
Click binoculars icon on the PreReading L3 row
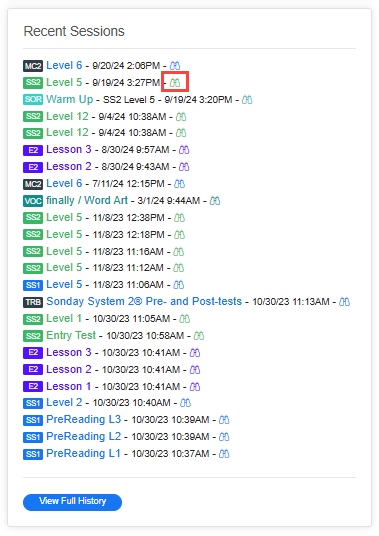tap(224, 420)
